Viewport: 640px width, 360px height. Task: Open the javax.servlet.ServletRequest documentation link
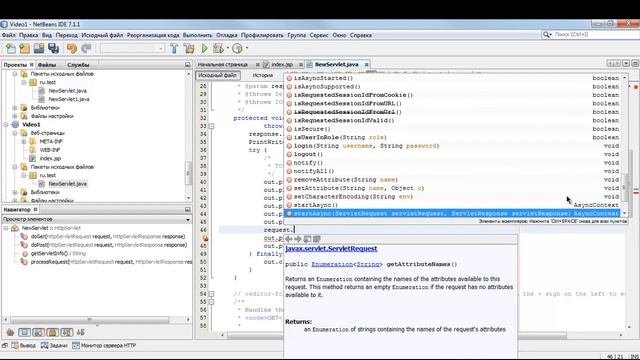click(x=331, y=249)
